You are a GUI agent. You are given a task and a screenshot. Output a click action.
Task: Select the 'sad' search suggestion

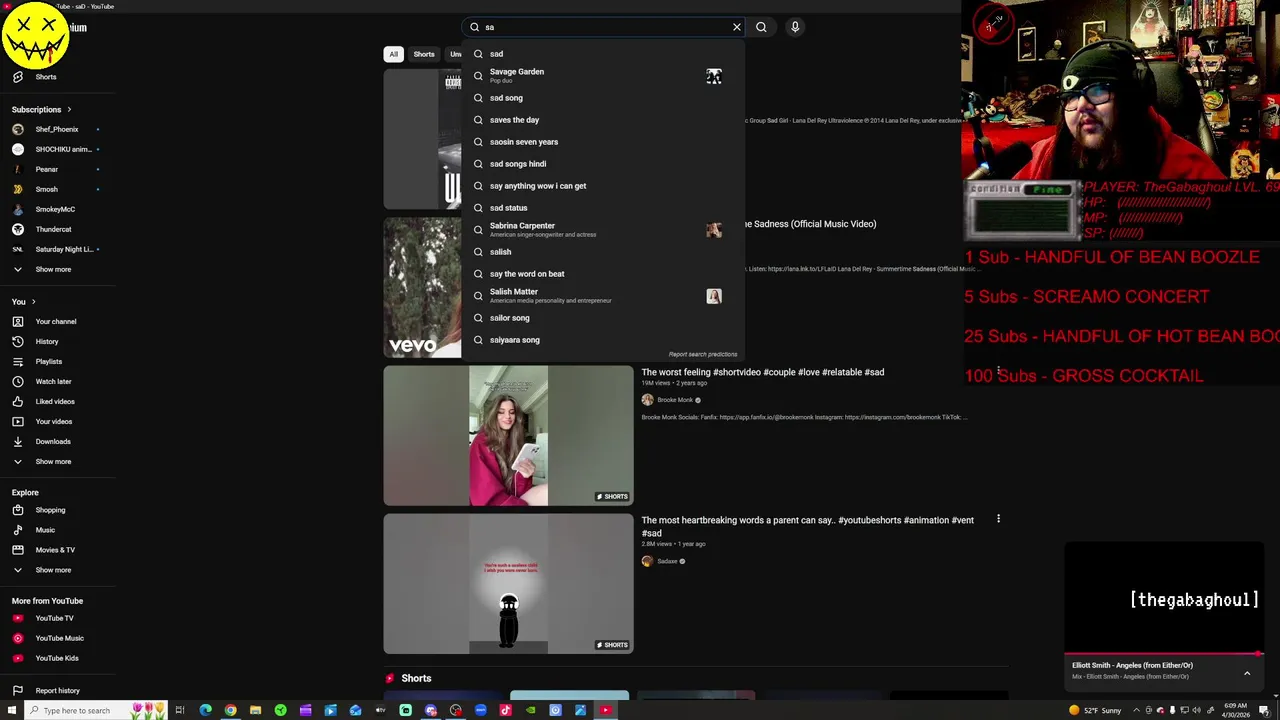tap(604, 54)
